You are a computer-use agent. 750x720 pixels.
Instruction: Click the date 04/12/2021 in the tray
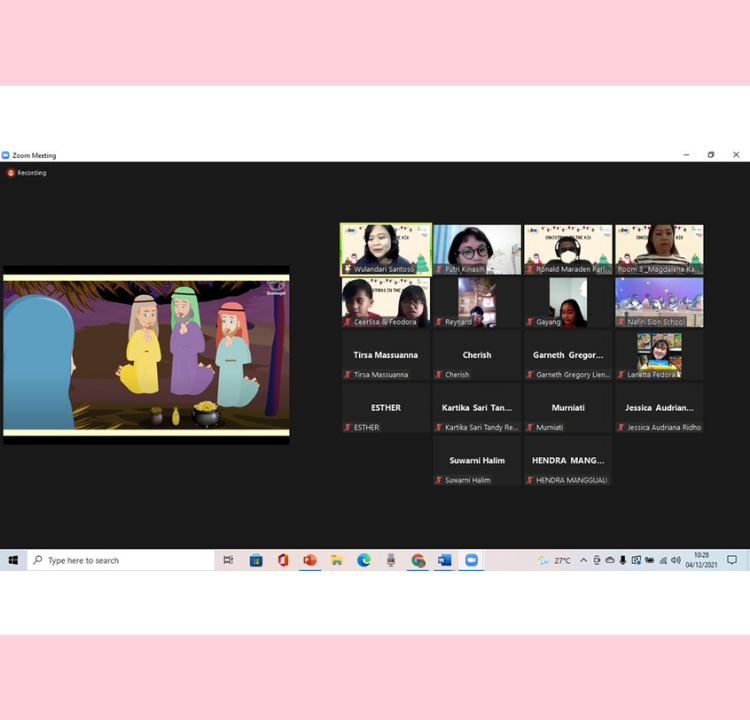tap(701, 565)
